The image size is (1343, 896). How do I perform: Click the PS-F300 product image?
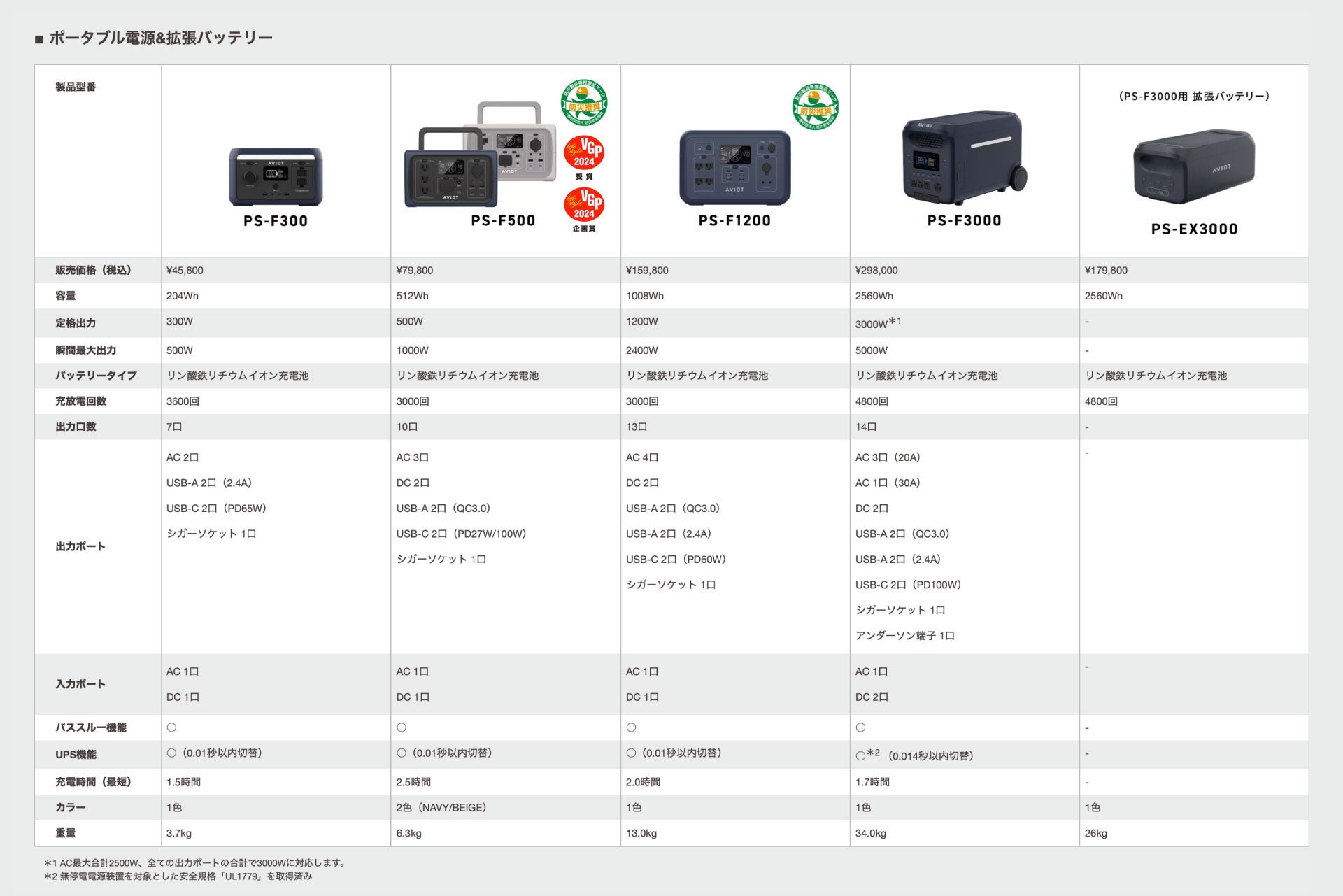click(x=276, y=176)
